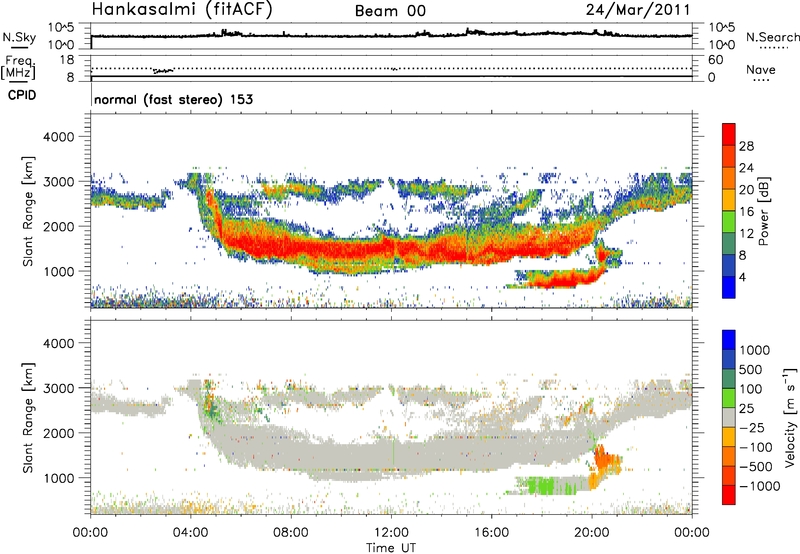This screenshot has height=554, width=800.
Task: Click the gray Velocity colorbar segment between 25 and -25
Action: 729,417
